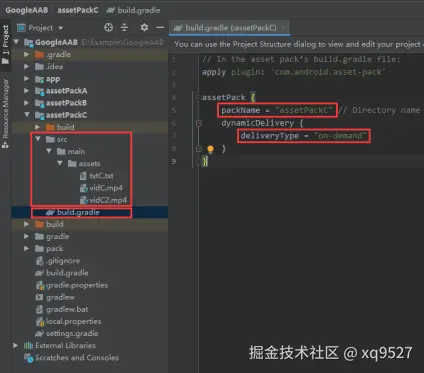Collapse the assets folder
Image resolution: width=424 pixels, height=373 pixels.
60,163
